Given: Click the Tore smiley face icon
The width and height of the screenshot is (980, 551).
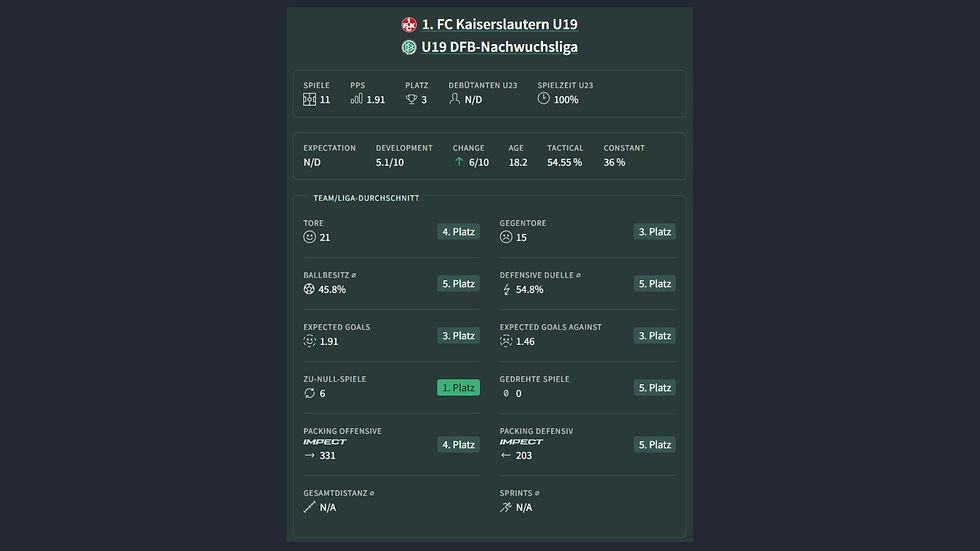Looking at the screenshot, I should coord(310,237).
